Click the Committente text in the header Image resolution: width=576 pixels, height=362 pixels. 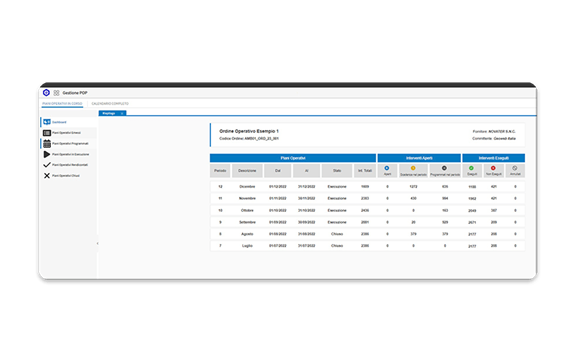pyautogui.click(x=494, y=139)
